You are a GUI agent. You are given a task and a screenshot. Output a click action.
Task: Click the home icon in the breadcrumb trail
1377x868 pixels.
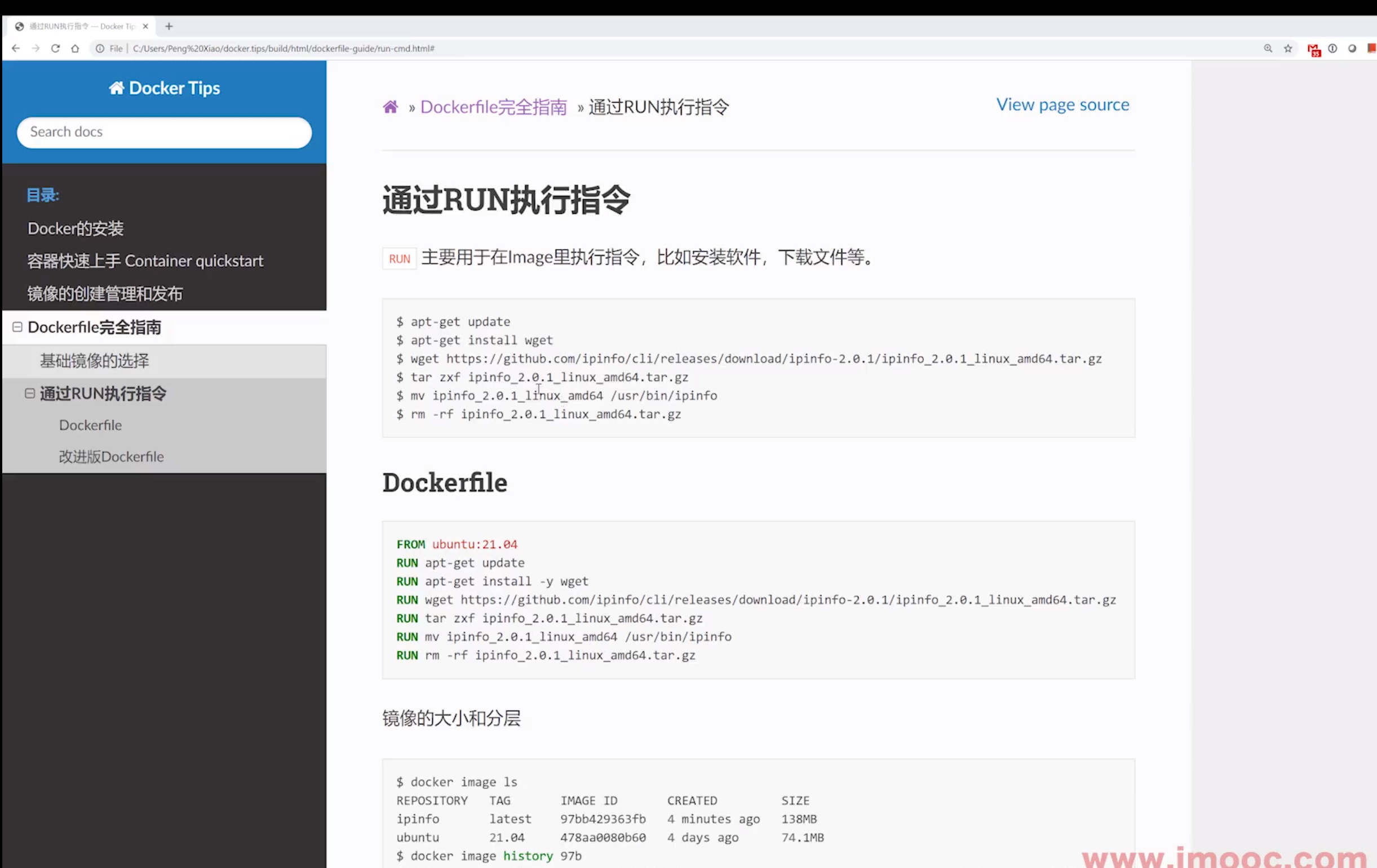391,107
